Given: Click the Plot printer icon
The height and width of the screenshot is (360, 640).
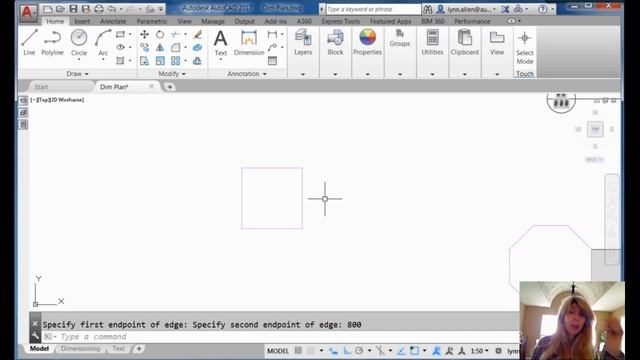Looking at the screenshot, I should [98, 9].
